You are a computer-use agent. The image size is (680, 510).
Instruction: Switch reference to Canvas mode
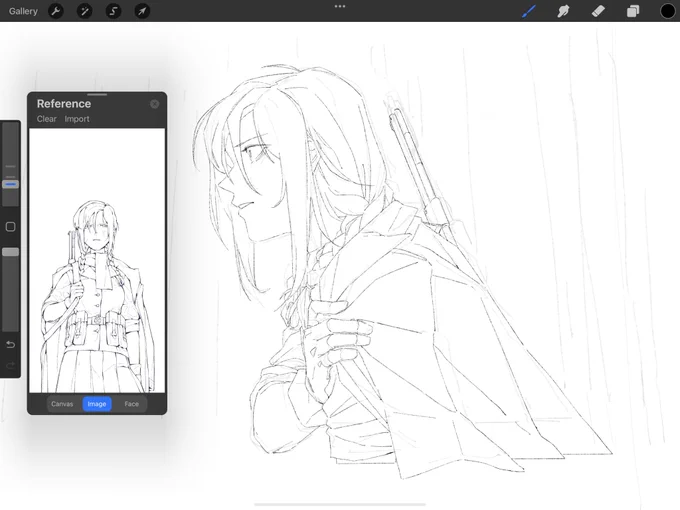pyautogui.click(x=62, y=404)
